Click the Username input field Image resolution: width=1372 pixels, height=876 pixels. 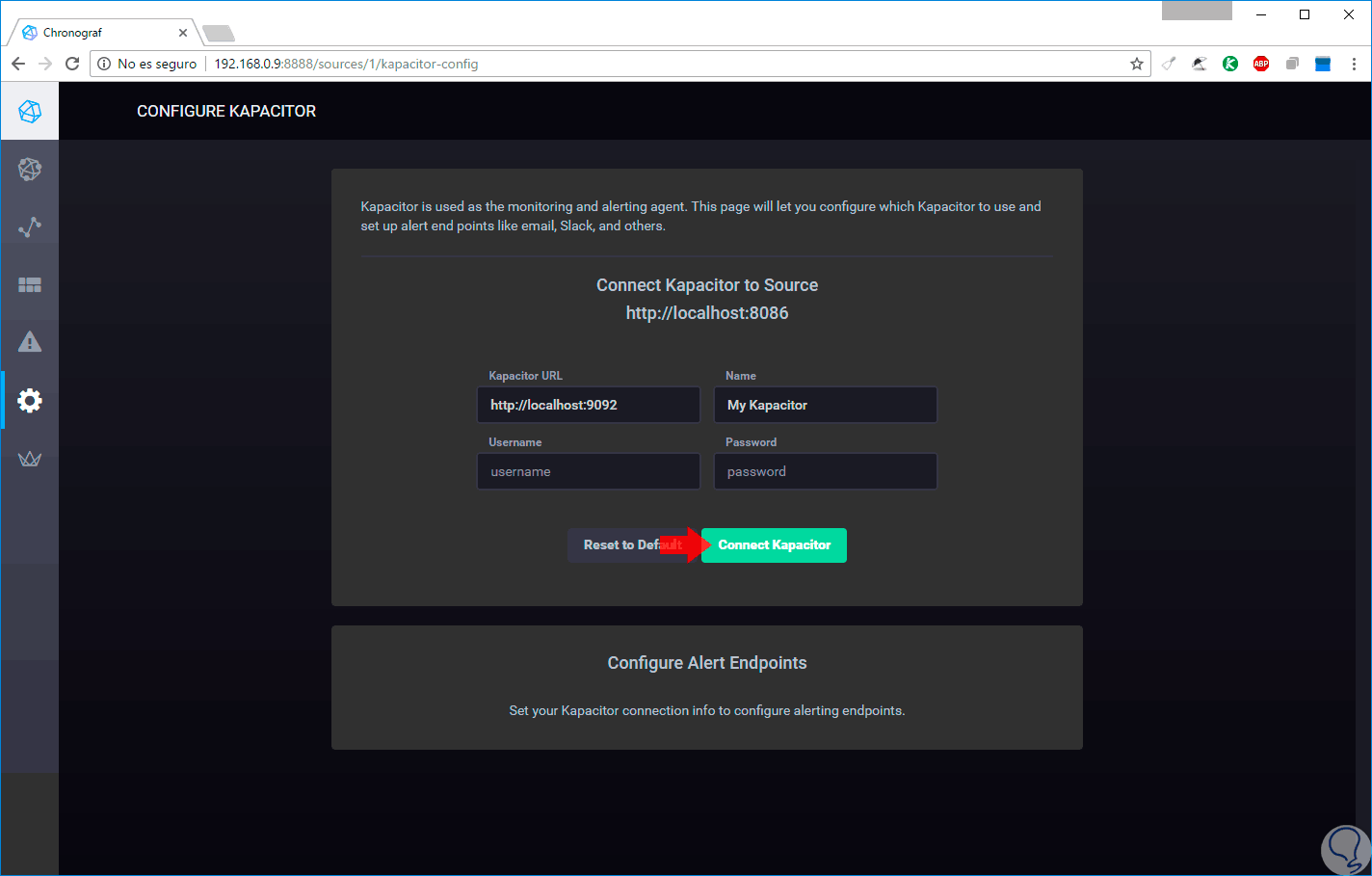click(x=589, y=471)
